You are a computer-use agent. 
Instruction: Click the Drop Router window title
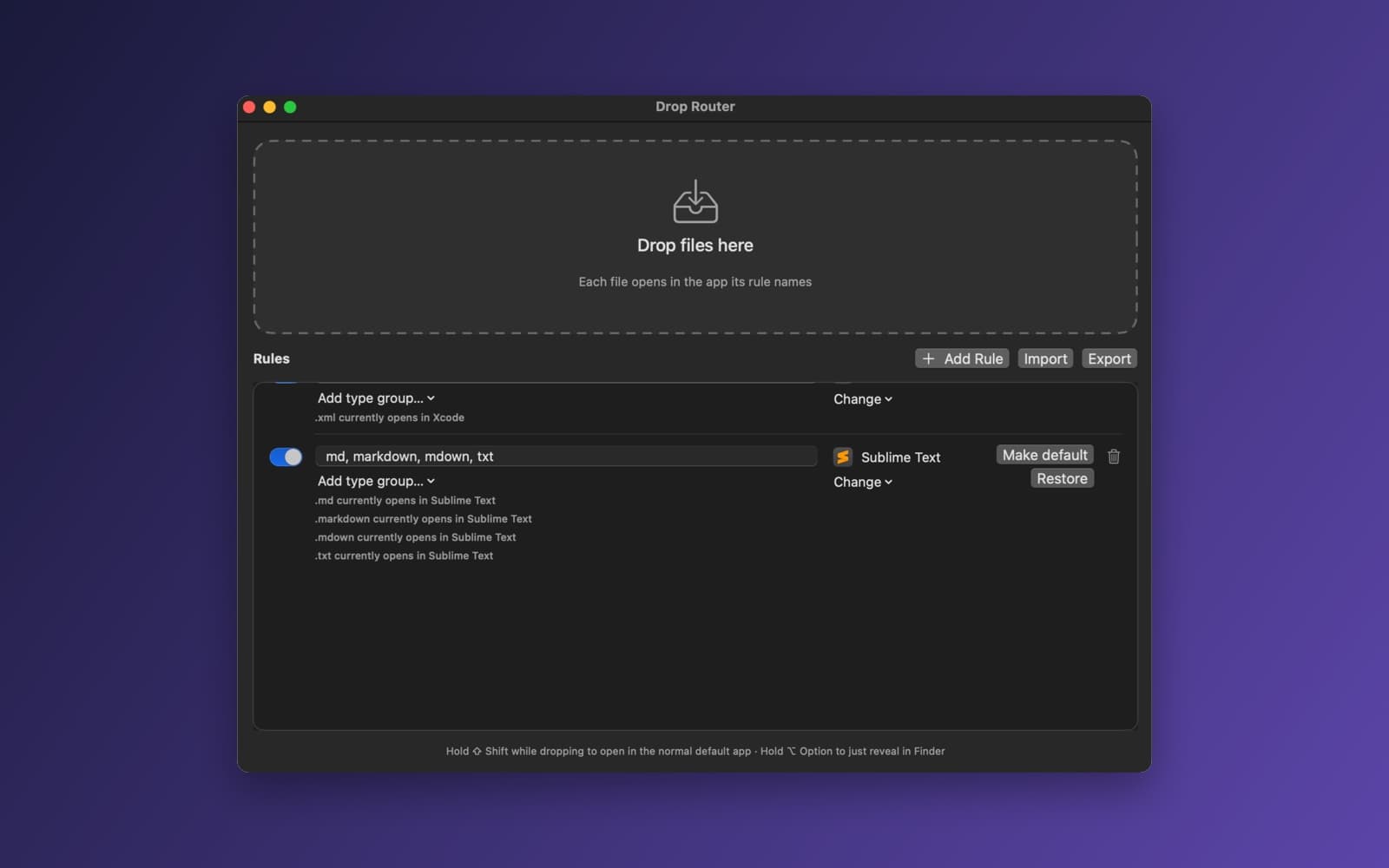[695, 107]
